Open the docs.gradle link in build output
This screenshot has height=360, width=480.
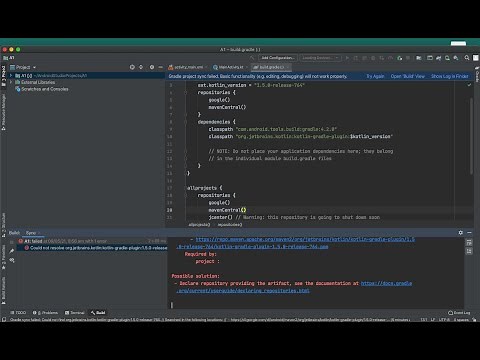click(386, 283)
